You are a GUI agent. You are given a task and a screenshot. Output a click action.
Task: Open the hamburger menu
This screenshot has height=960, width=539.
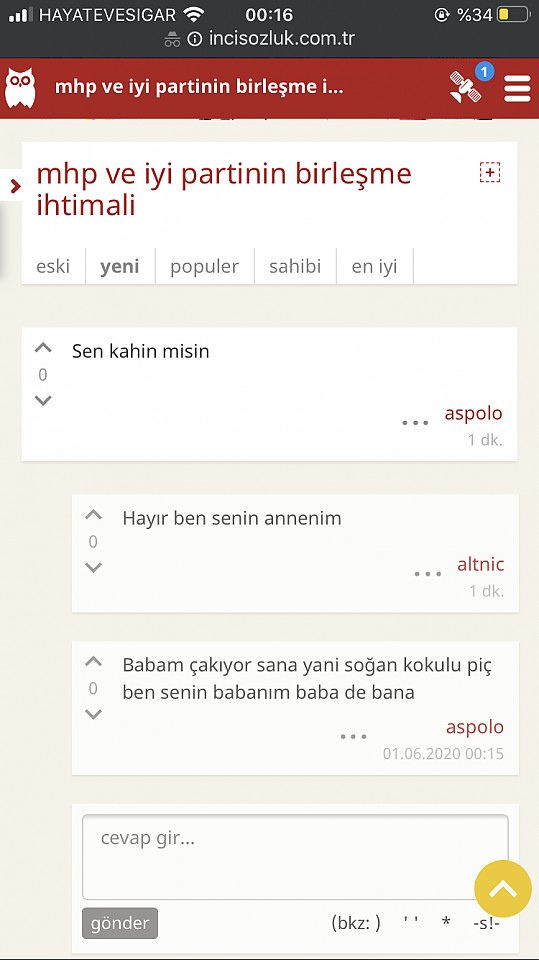(x=517, y=88)
